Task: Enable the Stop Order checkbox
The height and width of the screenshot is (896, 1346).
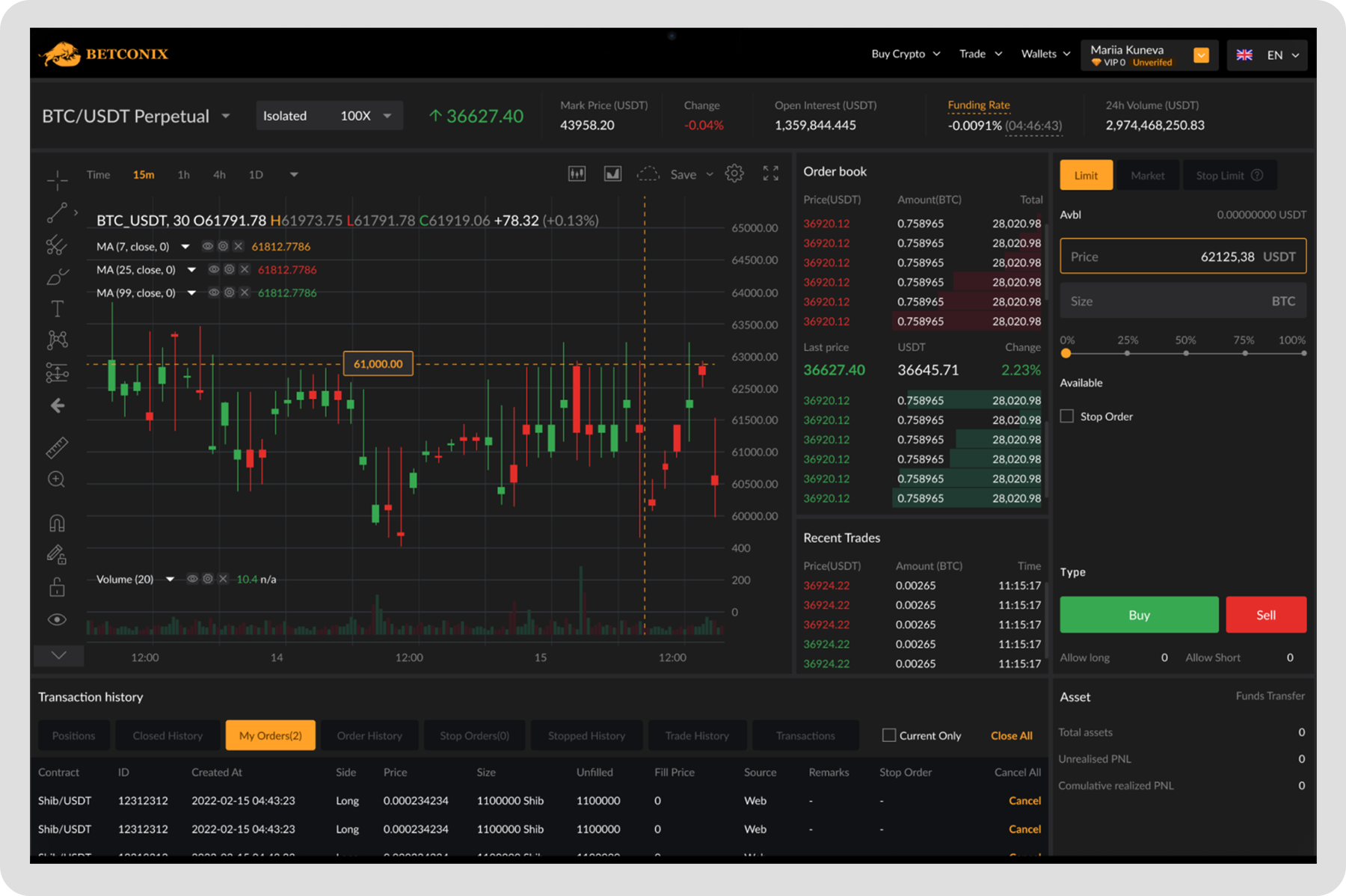Action: tap(1067, 417)
